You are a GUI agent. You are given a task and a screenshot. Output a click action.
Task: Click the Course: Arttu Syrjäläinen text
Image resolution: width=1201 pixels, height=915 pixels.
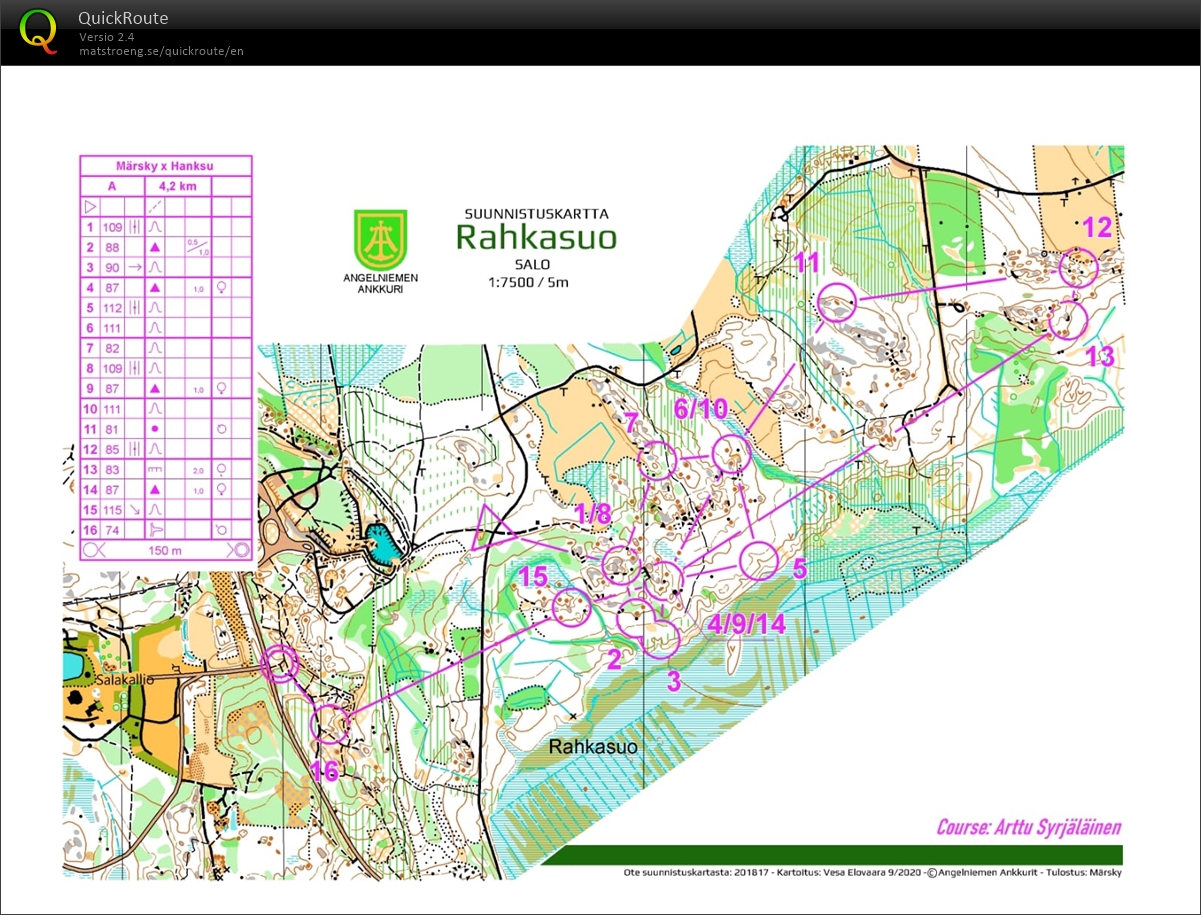[x=1028, y=827]
